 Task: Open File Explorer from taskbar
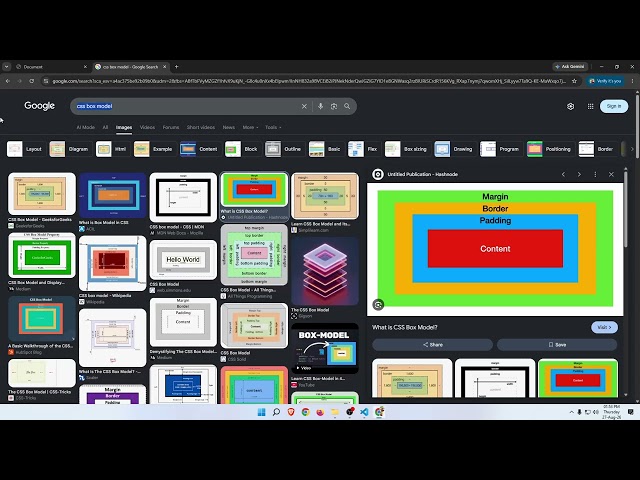(x=335, y=412)
